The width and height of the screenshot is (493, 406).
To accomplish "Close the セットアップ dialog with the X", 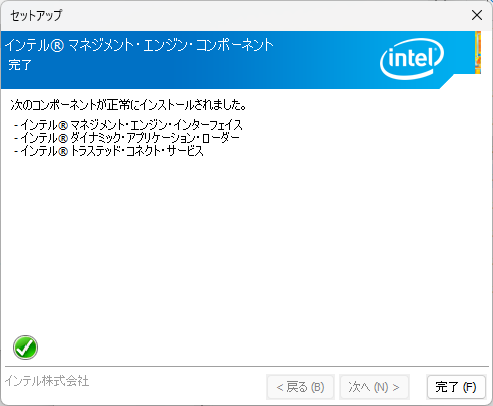I will click(x=477, y=15).
